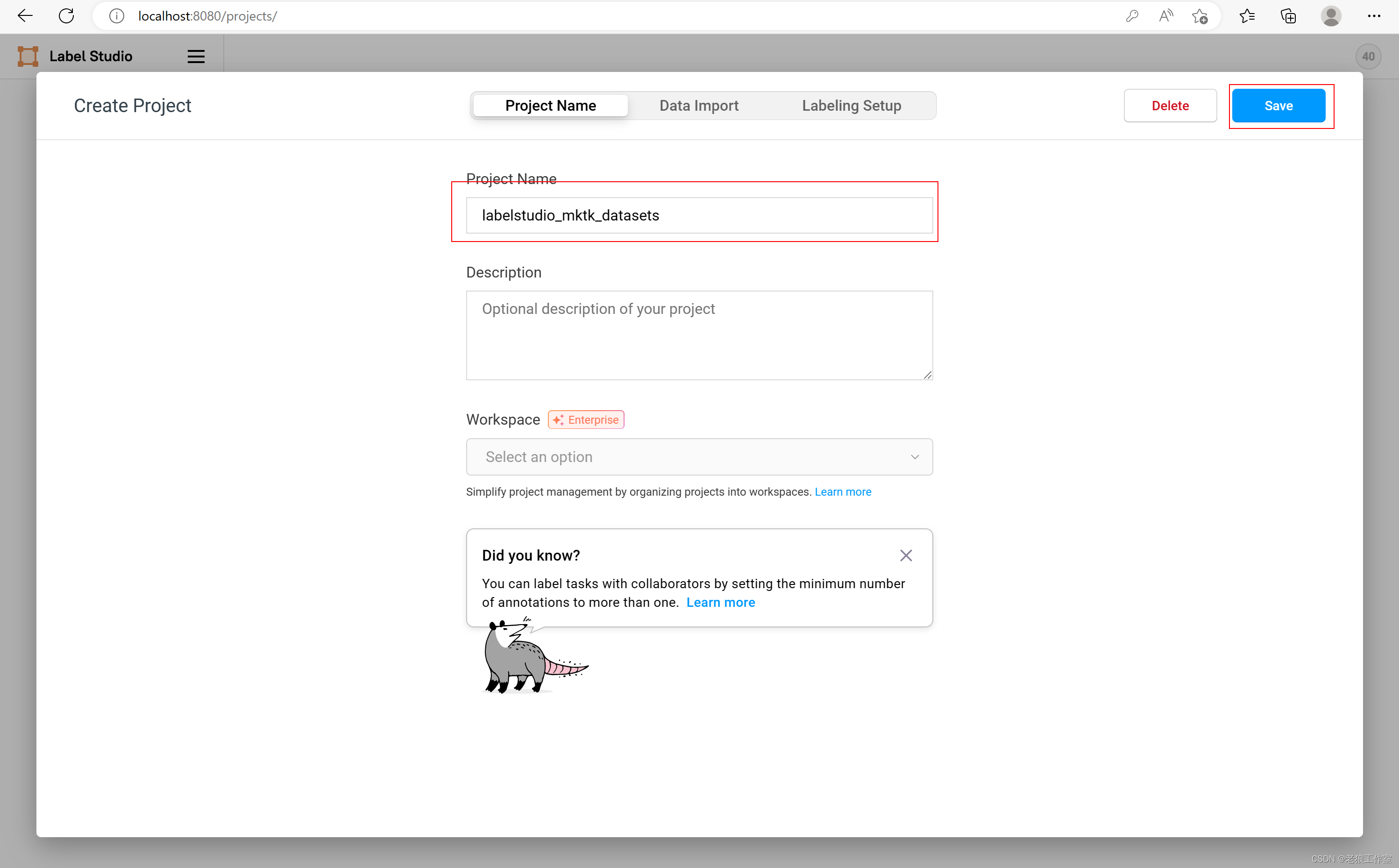The image size is (1399, 868).
Task: Click the browser back arrow
Action: point(25,16)
